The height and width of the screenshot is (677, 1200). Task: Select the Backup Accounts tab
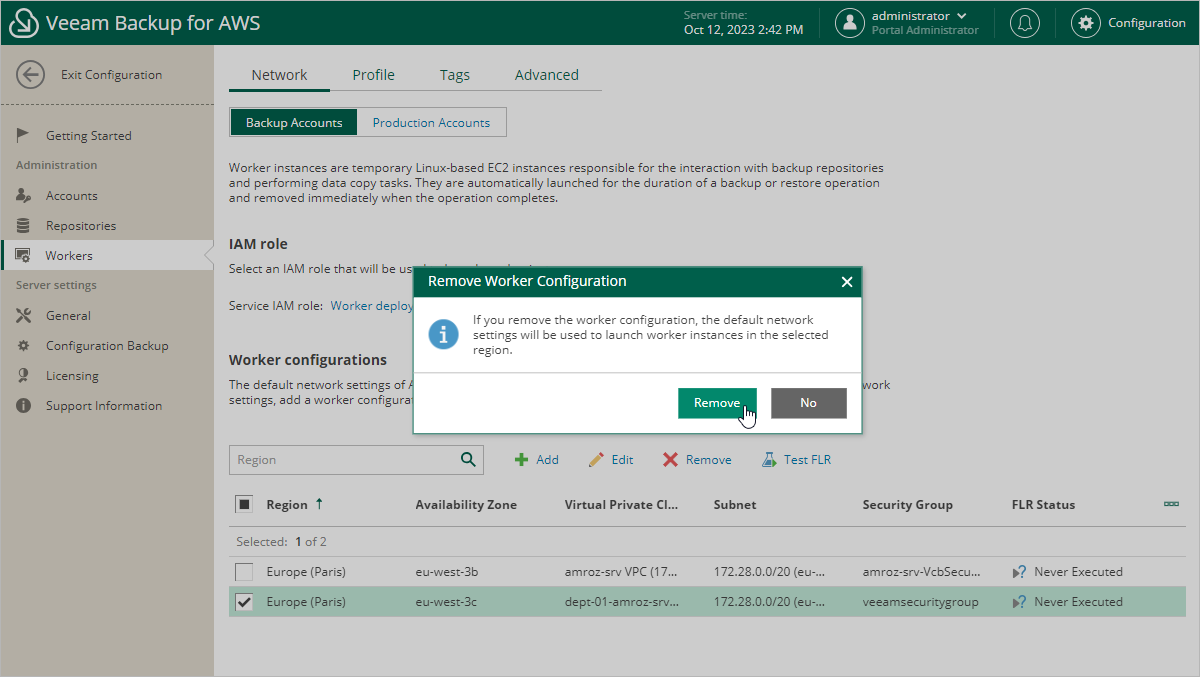(294, 123)
